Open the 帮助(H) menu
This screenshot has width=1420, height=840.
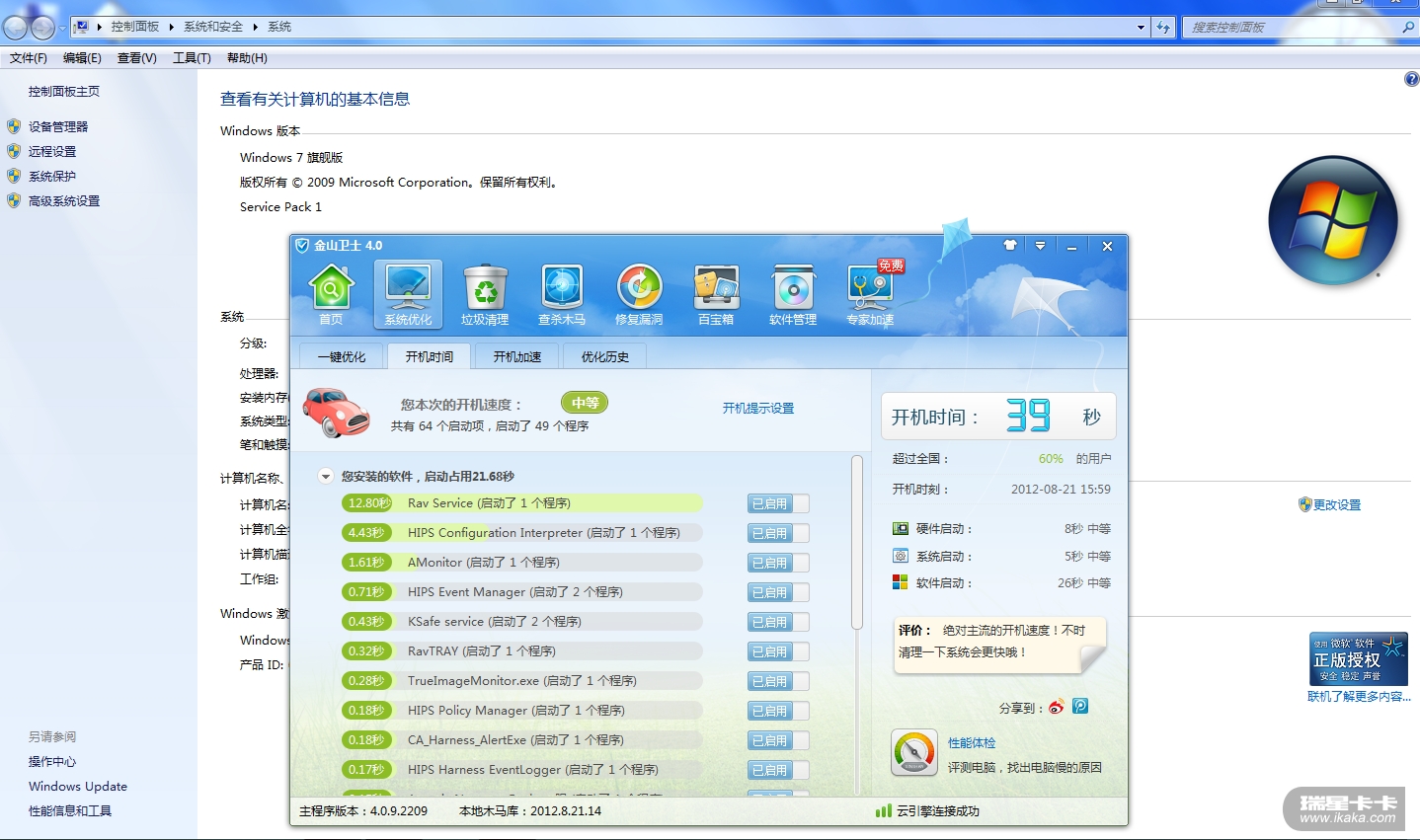[247, 58]
